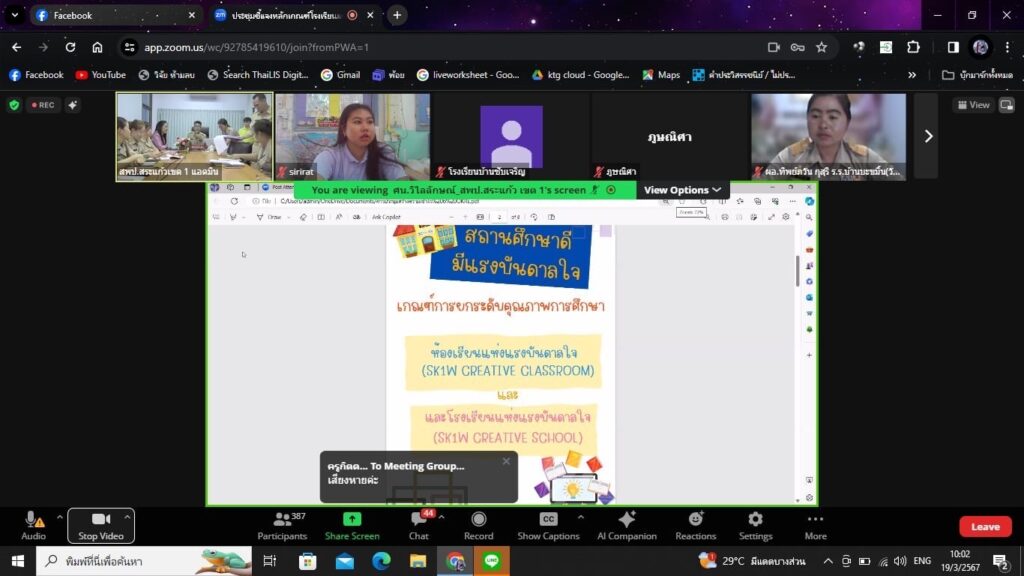Click the taskbar search box
The width and height of the screenshot is (1024, 576).
[x=144, y=561]
